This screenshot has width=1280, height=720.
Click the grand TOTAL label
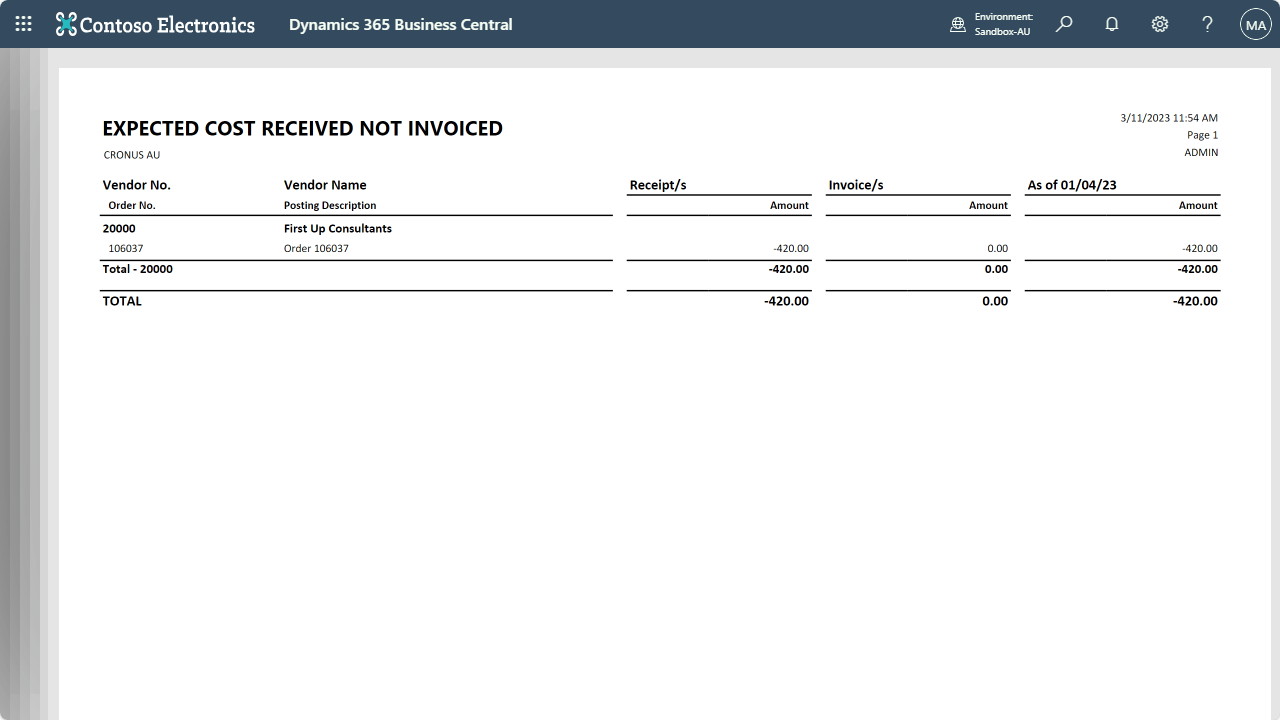point(122,301)
